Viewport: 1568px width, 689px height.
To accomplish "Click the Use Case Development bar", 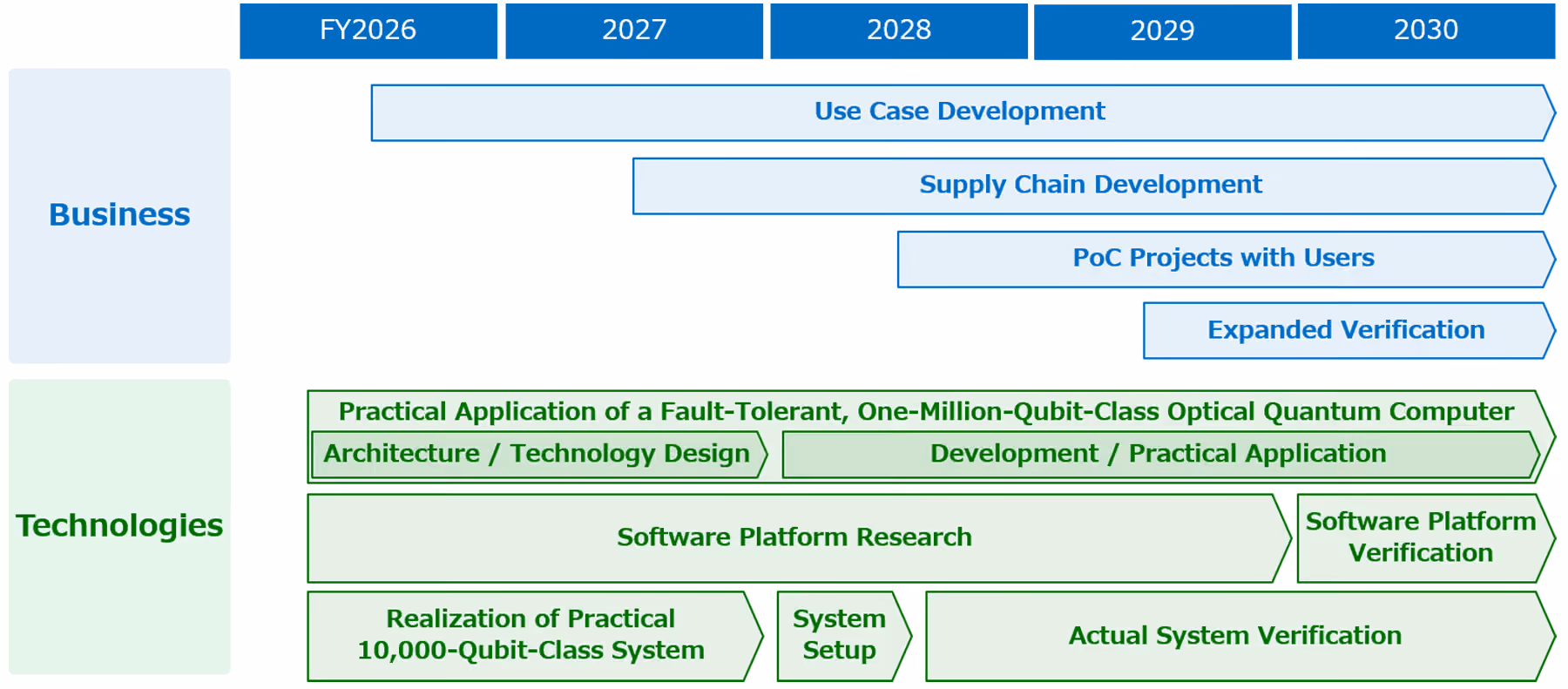I will pyautogui.click(x=963, y=112).
